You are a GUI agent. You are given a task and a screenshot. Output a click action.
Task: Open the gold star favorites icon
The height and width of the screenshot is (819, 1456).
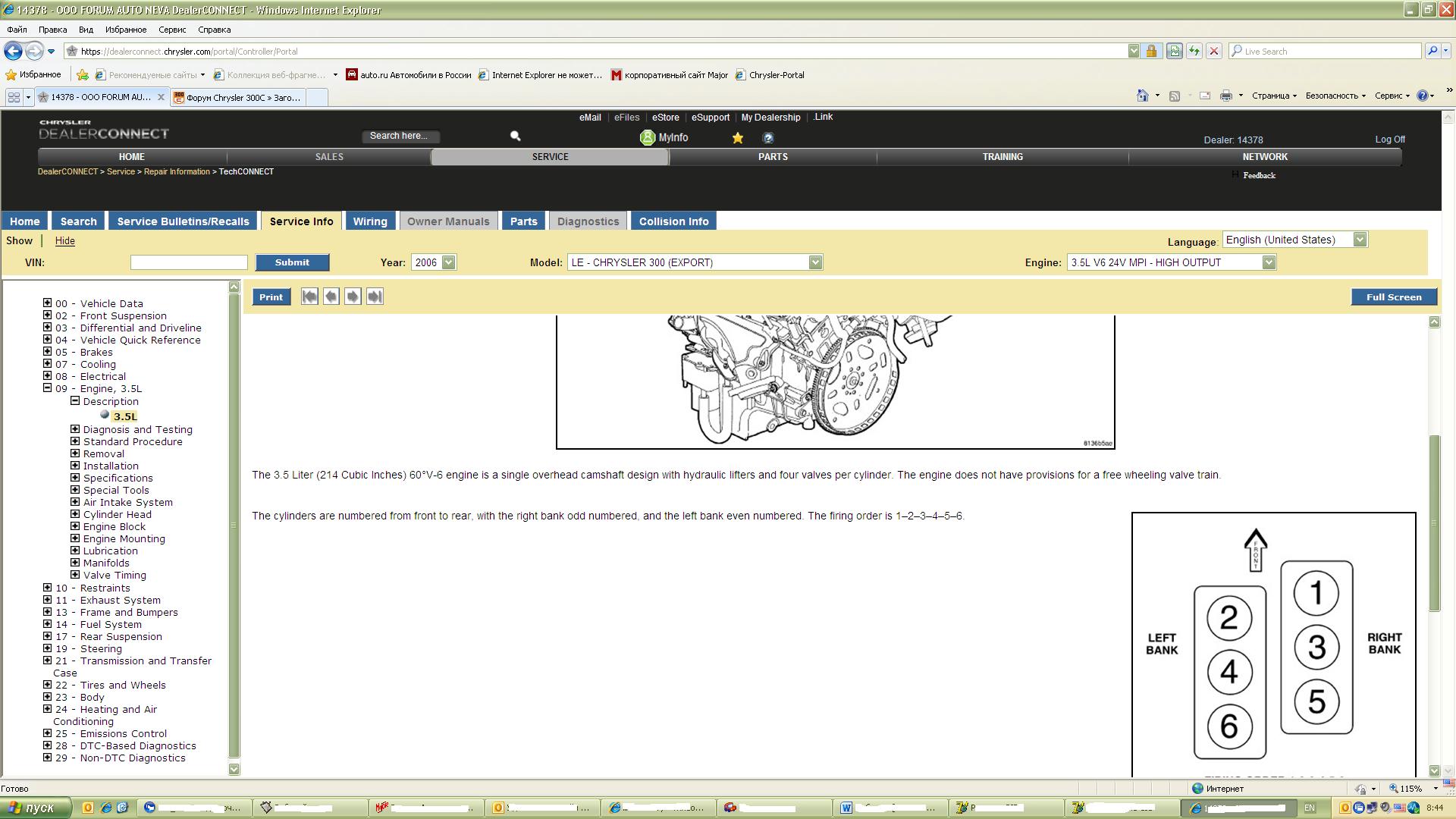tap(737, 138)
